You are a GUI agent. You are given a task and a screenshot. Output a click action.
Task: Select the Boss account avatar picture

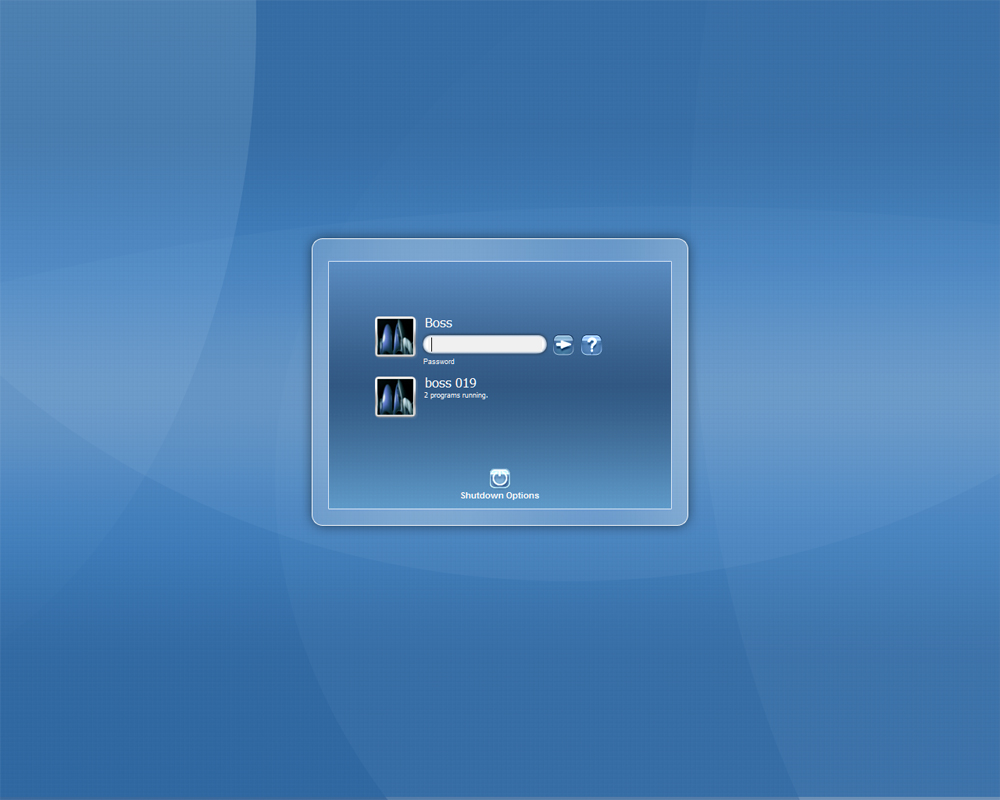point(395,335)
